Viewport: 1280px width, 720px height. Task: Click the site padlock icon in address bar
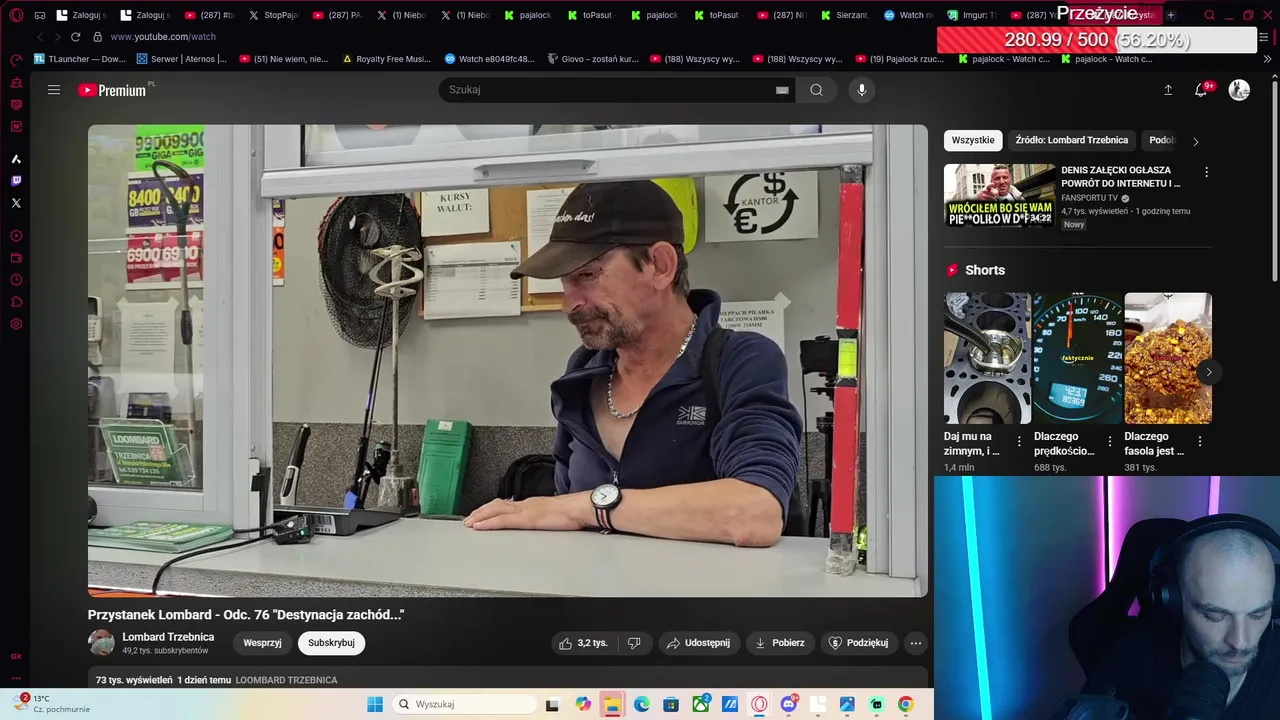97,37
